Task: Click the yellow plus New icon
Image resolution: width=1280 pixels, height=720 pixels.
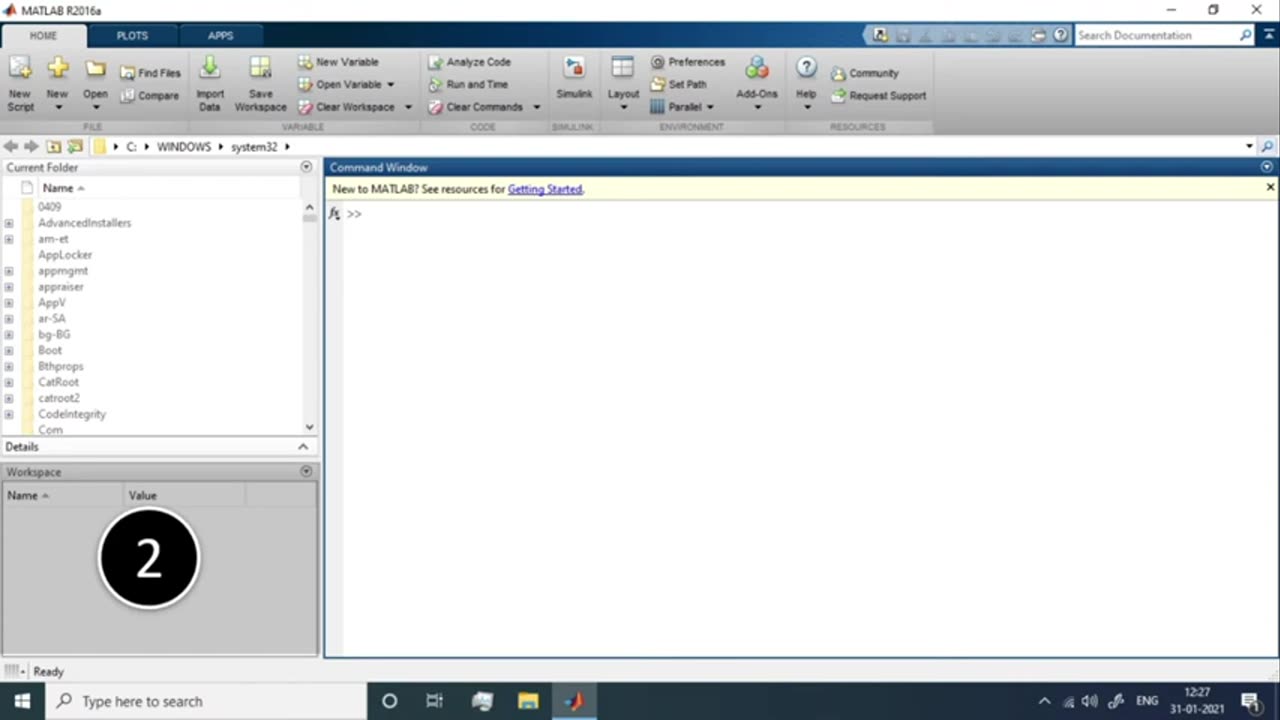Action: (x=57, y=69)
